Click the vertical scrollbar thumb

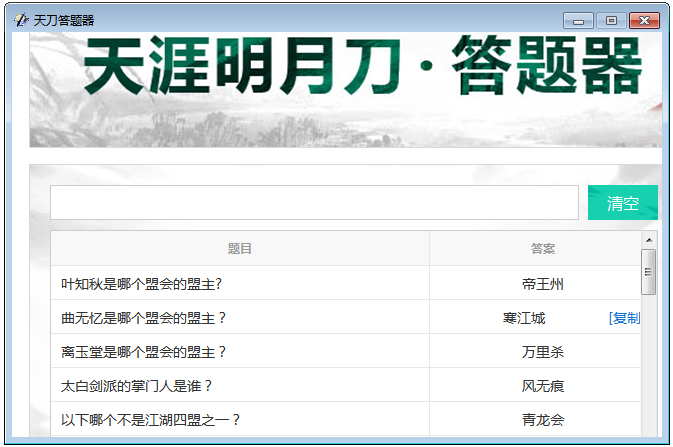tap(649, 272)
